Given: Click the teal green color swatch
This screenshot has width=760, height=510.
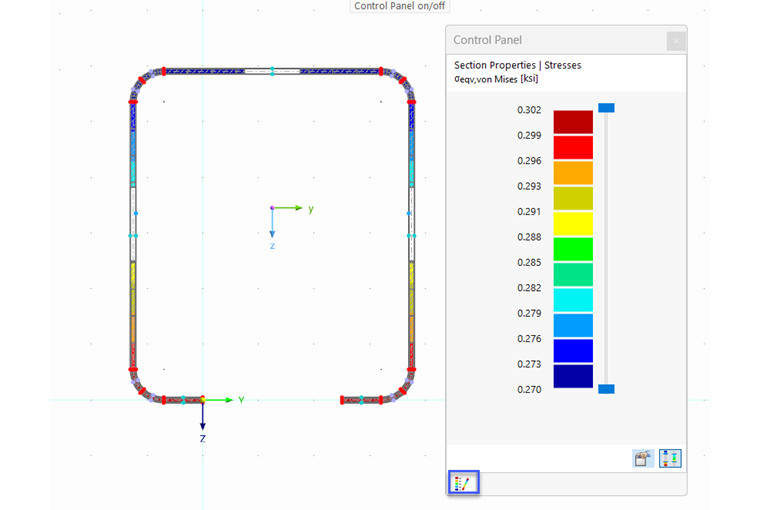Looking at the screenshot, I should 573,274.
